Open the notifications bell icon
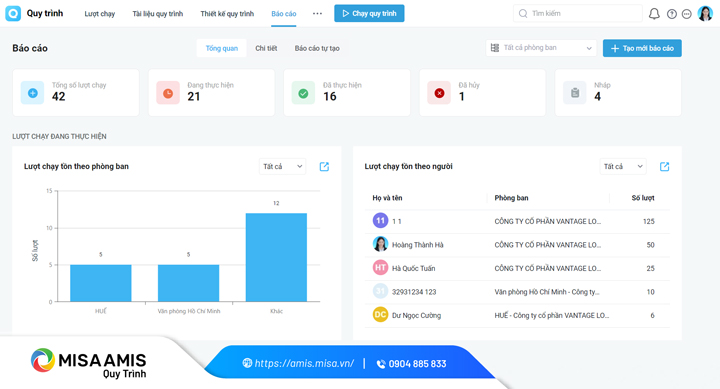The width and height of the screenshot is (720, 389). 654,14
